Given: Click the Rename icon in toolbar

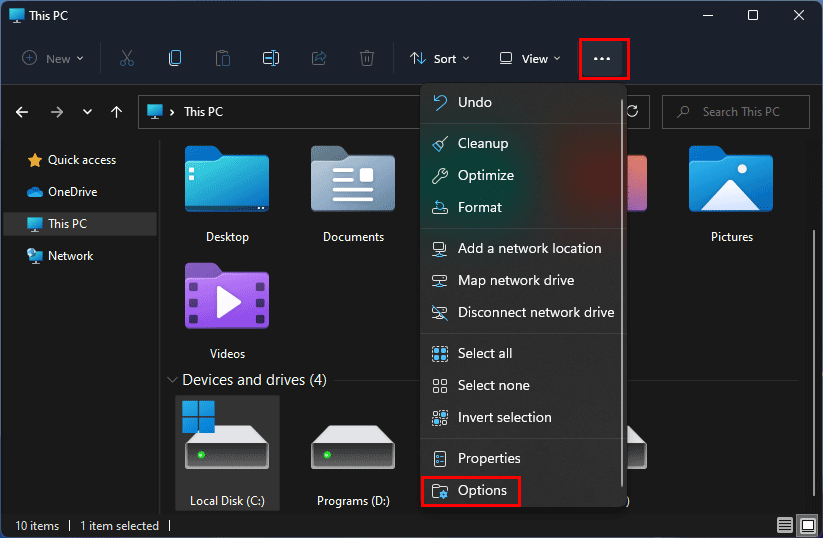Looking at the screenshot, I should 271,59.
